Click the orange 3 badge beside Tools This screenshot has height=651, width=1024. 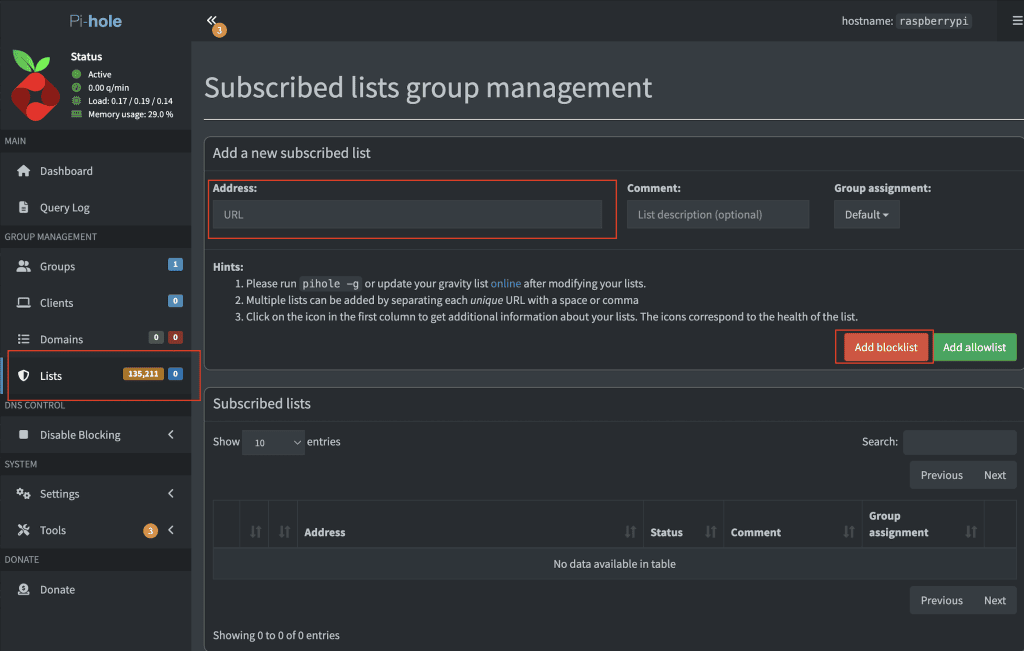(150, 531)
